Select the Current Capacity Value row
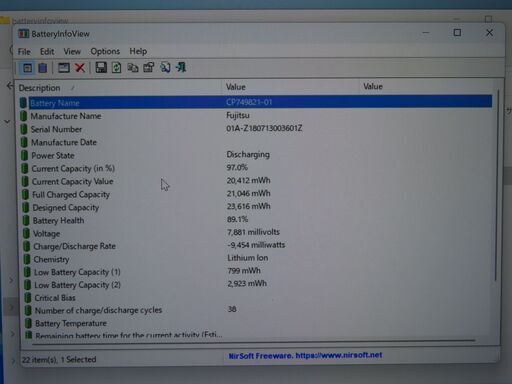The image size is (512, 384). [255, 181]
